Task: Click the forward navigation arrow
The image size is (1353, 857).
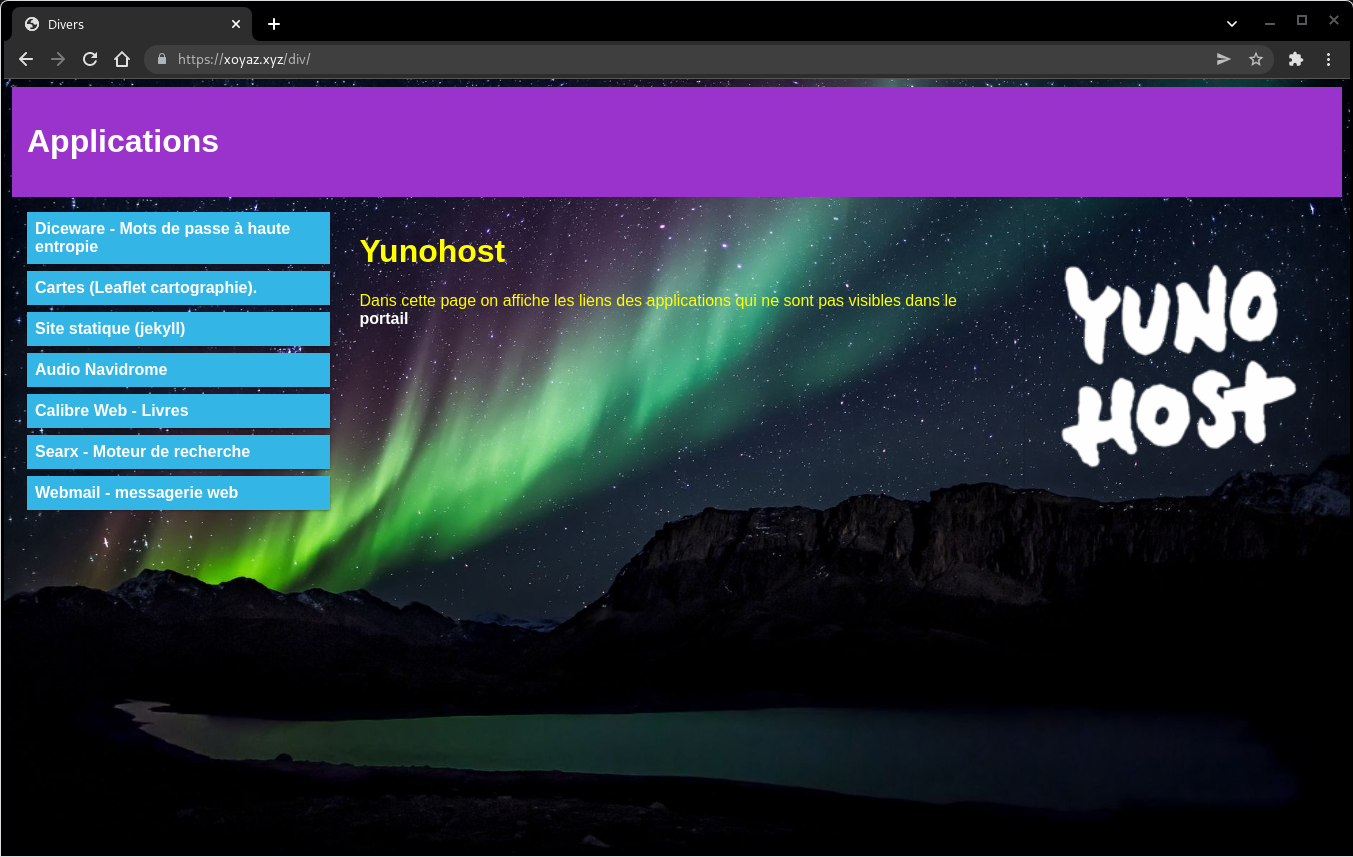Action: (58, 59)
